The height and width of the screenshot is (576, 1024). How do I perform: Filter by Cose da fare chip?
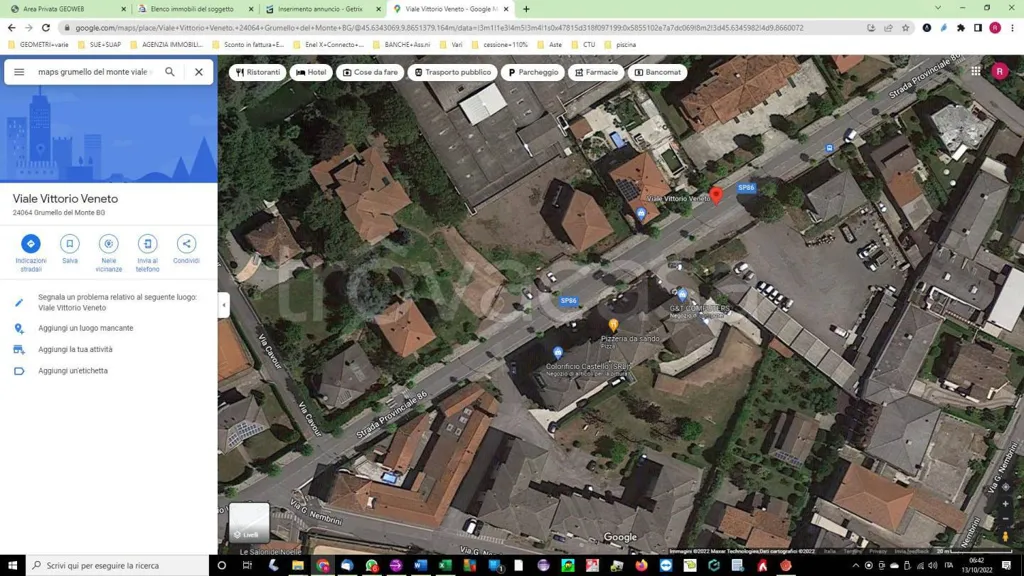coord(370,72)
